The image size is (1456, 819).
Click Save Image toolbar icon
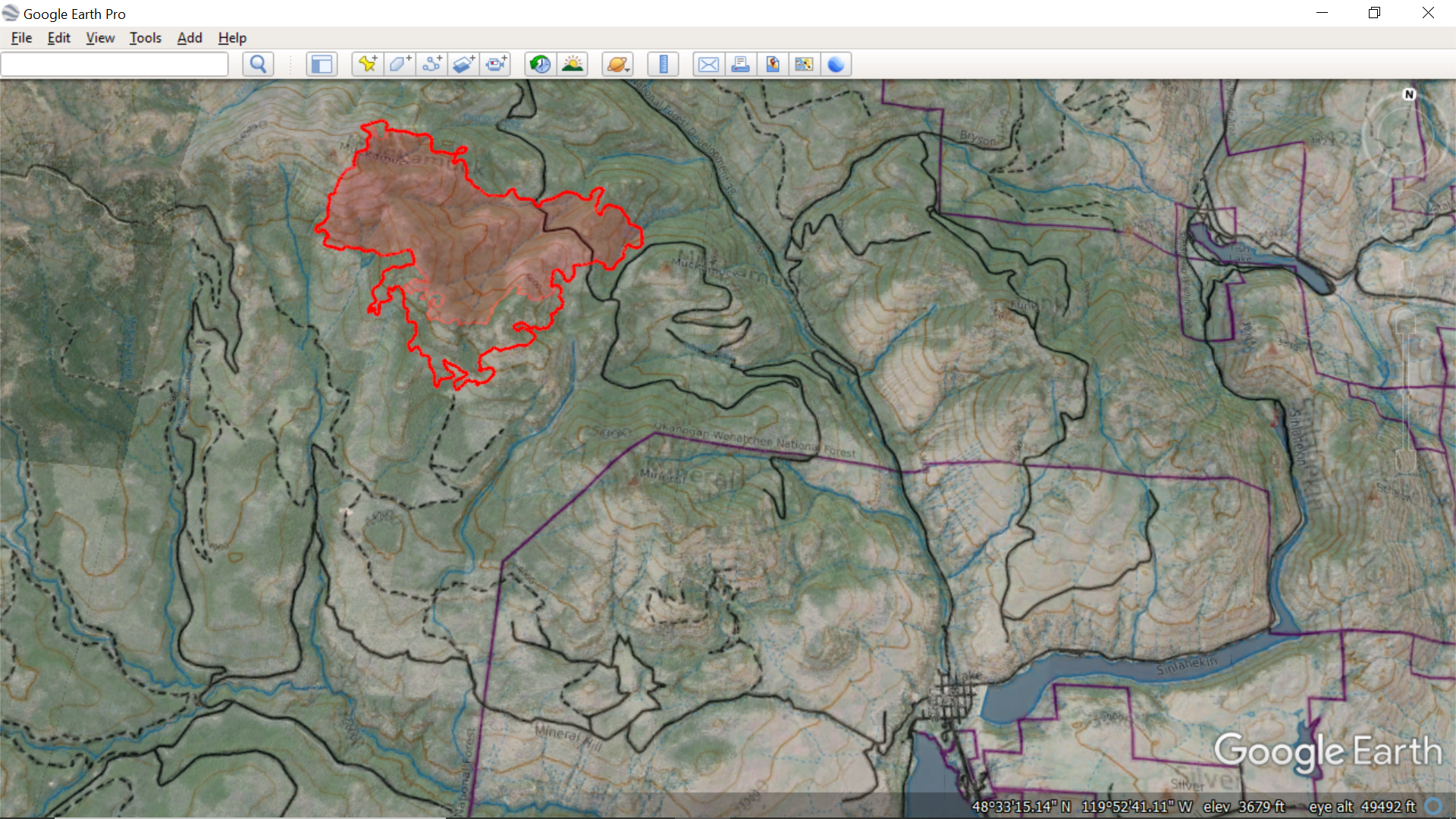tap(772, 64)
